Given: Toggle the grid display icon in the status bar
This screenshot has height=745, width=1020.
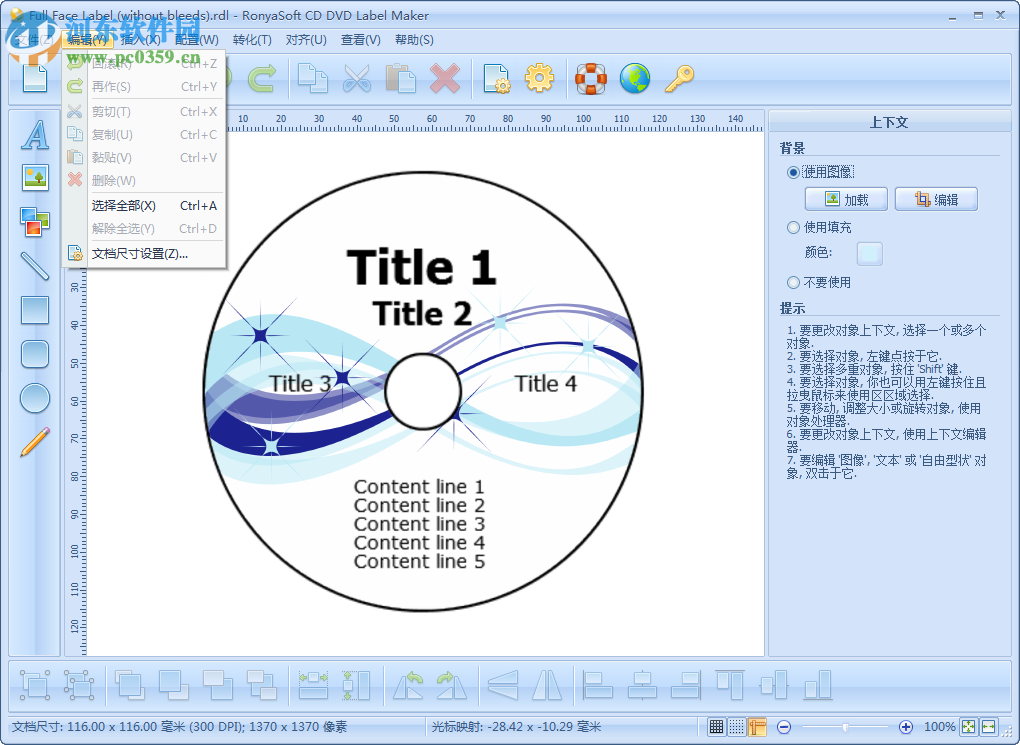Looking at the screenshot, I should (x=716, y=727).
